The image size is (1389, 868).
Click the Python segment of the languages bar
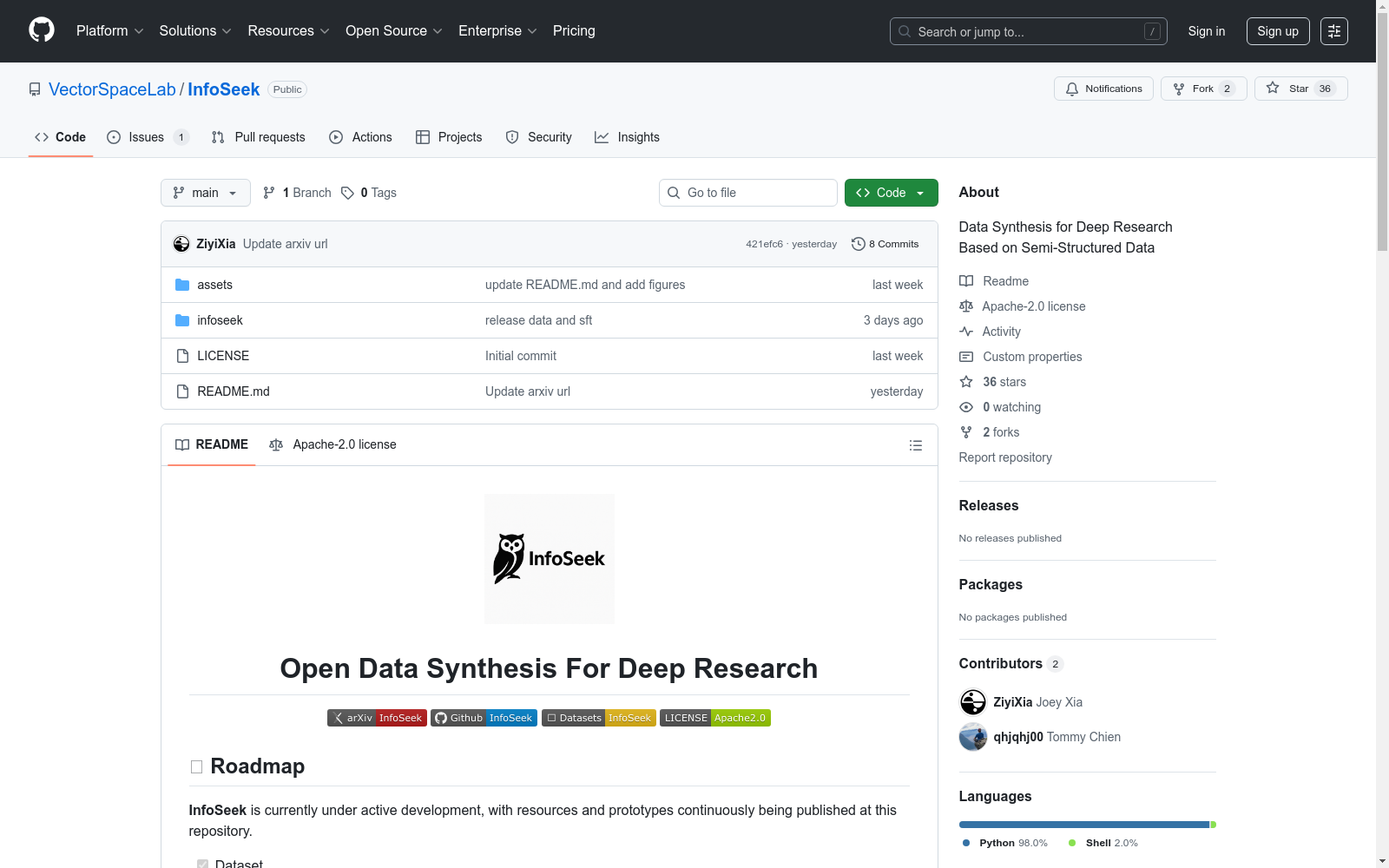(x=1084, y=825)
